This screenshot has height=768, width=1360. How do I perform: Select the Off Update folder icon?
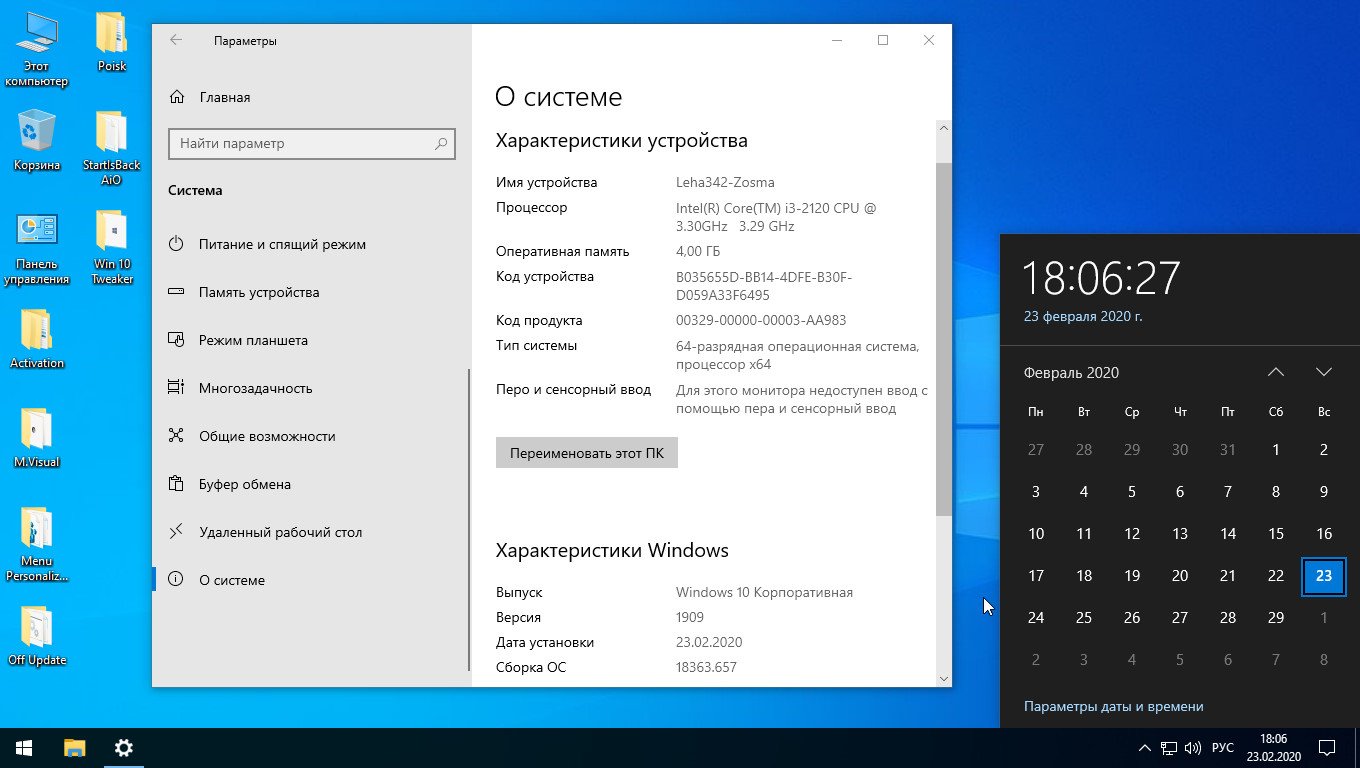37,636
